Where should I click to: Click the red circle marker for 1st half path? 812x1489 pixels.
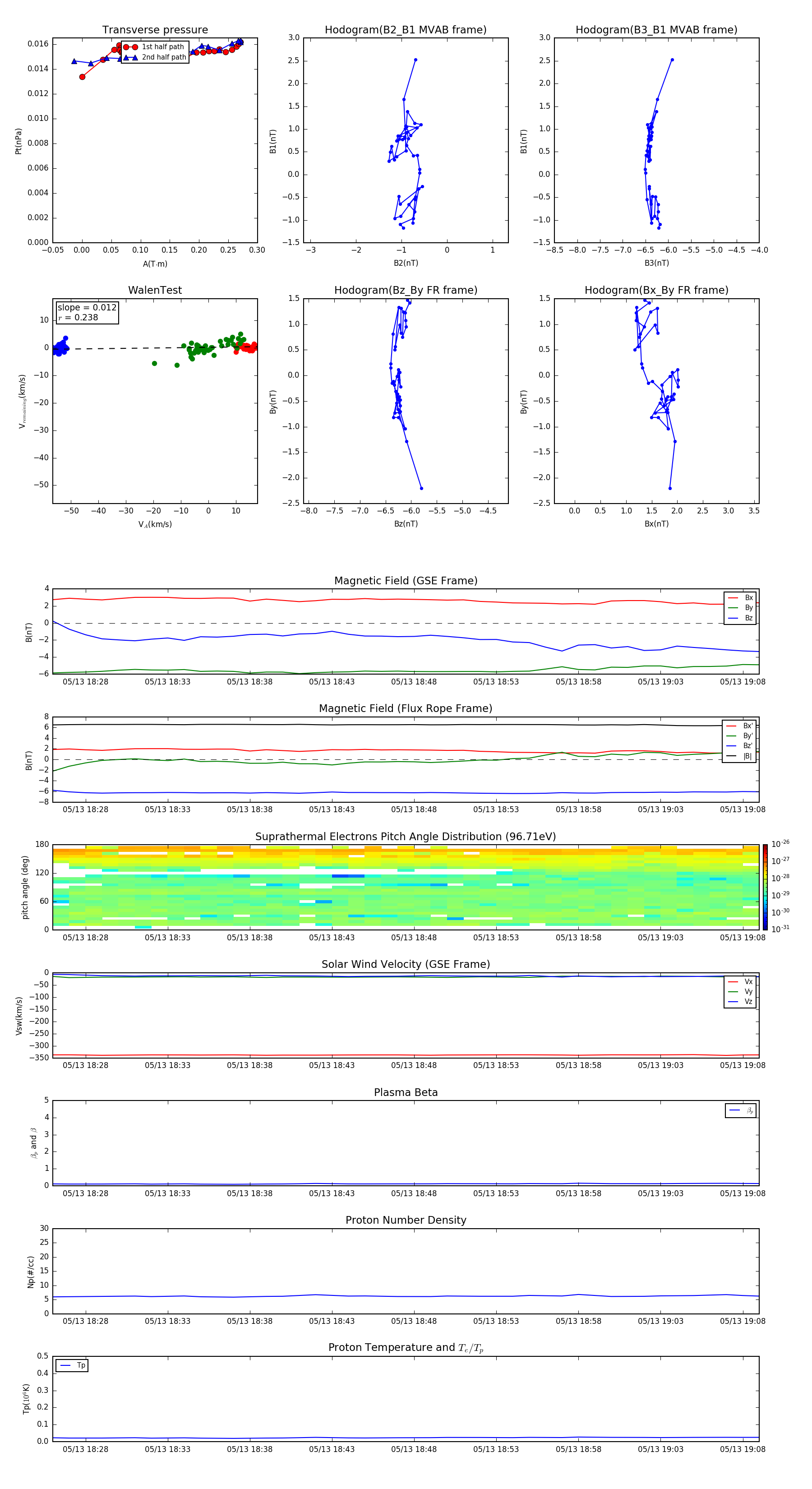pyautogui.click(x=130, y=47)
